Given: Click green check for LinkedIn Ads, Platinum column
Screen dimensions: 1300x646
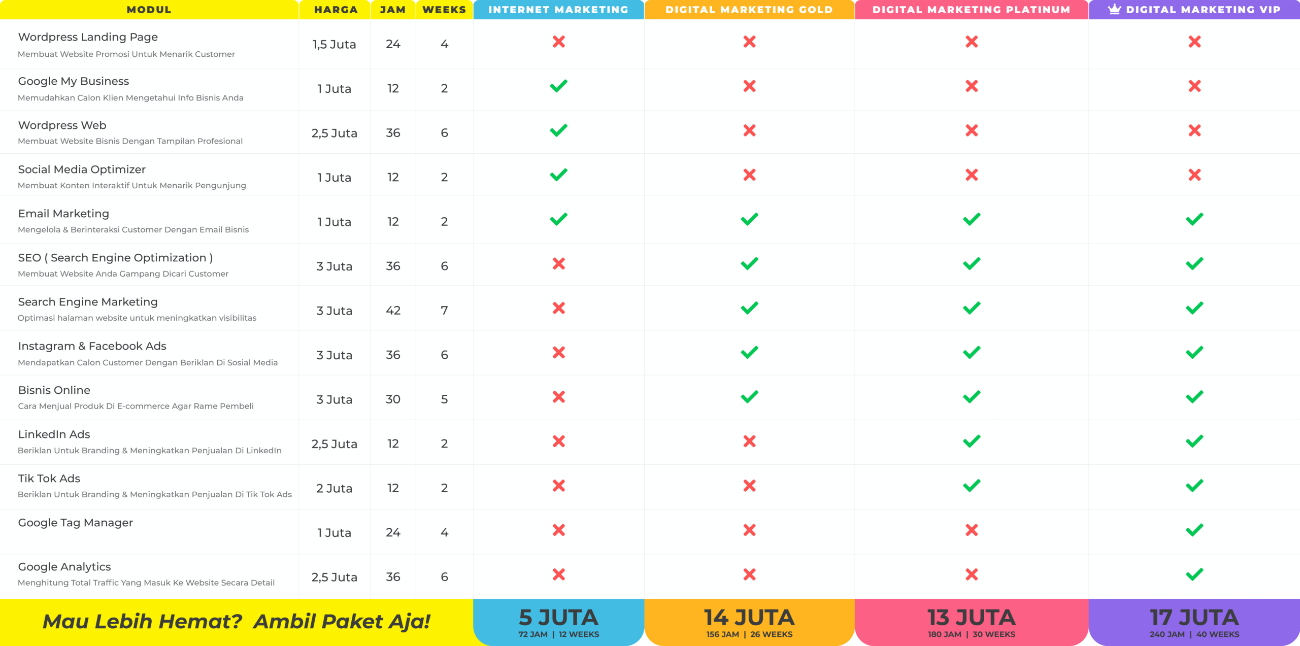Looking at the screenshot, I should coord(971,441).
